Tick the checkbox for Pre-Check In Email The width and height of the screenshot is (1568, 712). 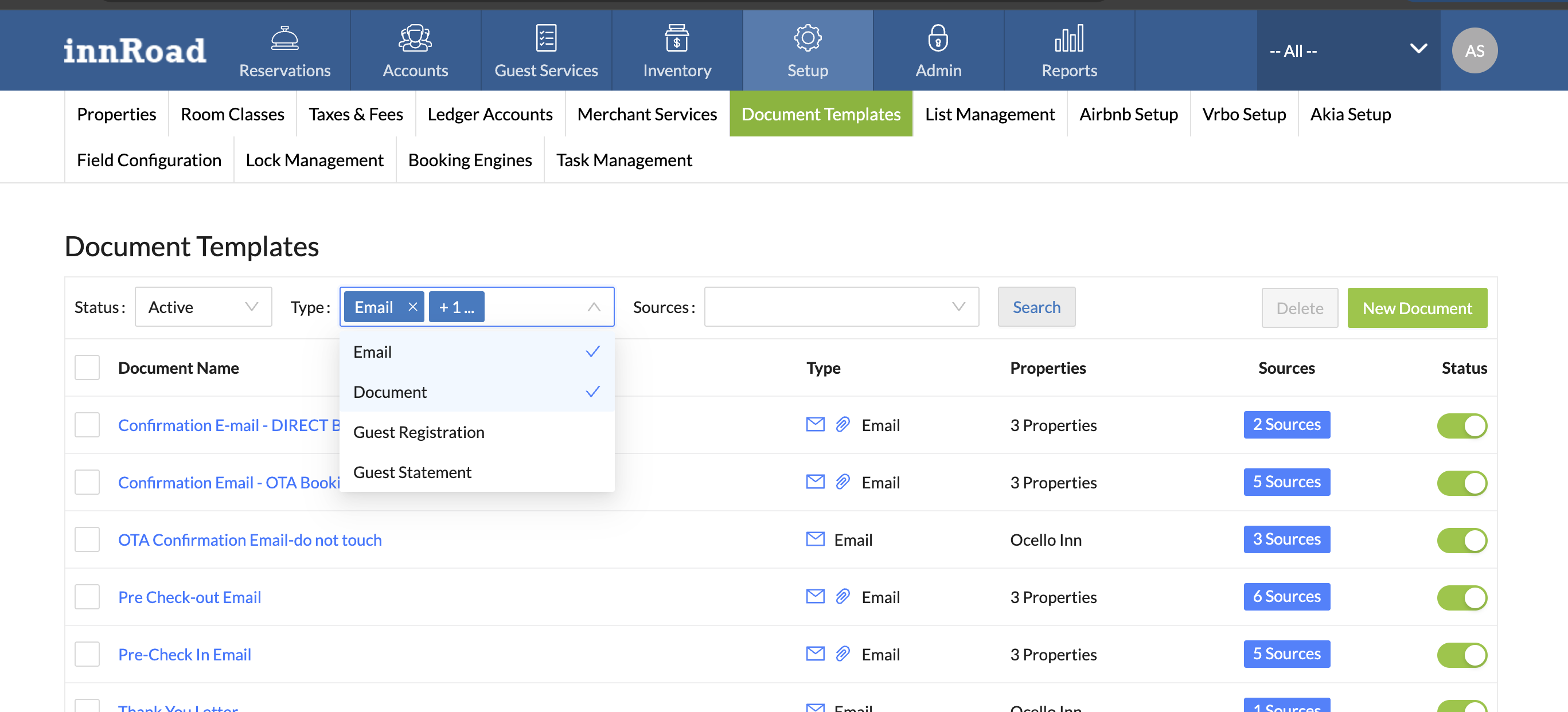(x=87, y=654)
